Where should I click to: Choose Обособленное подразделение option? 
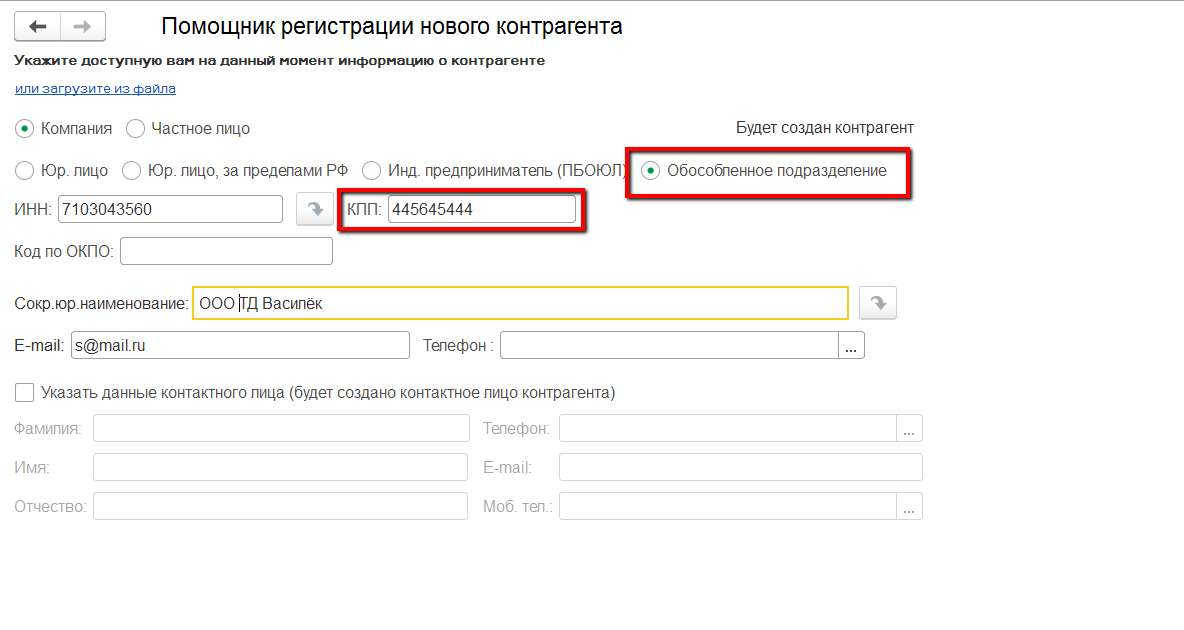coord(651,171)
